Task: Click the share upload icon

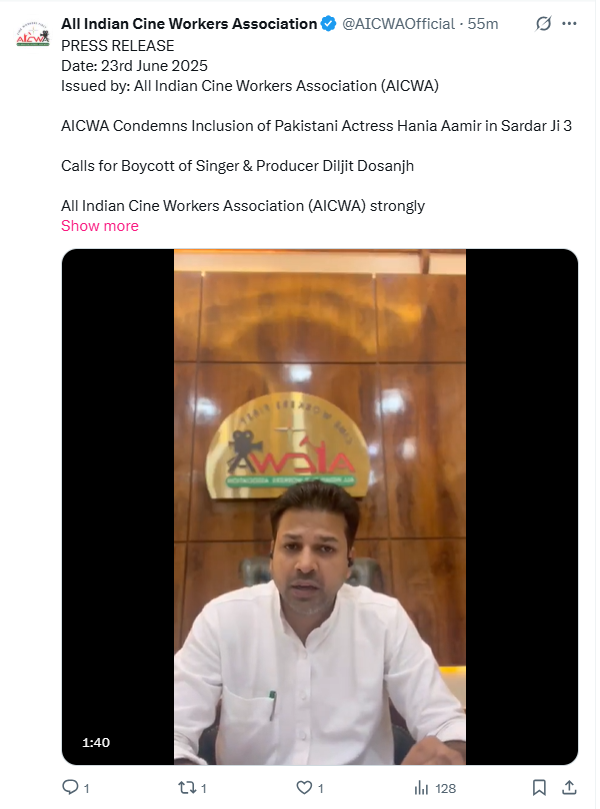Action: pyautogui.click(x=569, y=787)
